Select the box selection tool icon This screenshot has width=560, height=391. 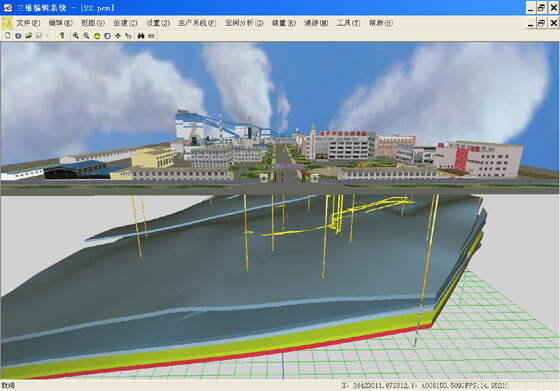click(x=129, y=36)
